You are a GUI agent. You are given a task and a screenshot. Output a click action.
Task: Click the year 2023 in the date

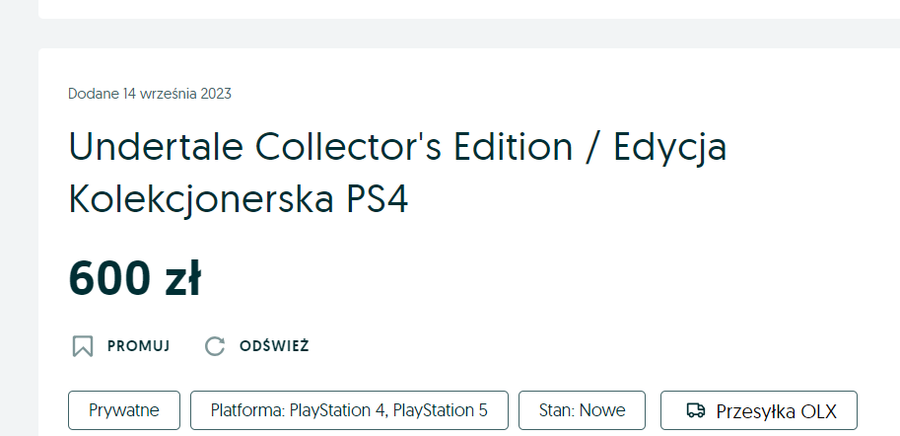(x=214, y=94)
